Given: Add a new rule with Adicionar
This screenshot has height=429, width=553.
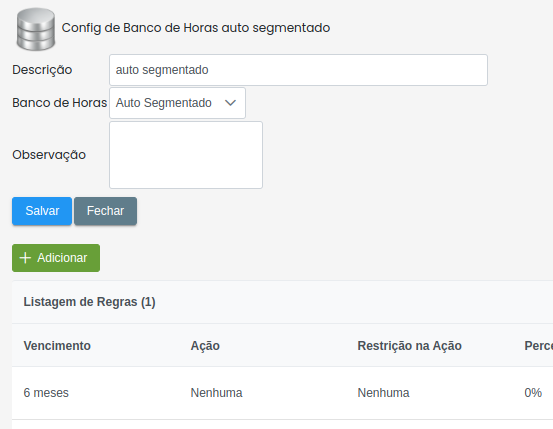Looking at the screenshot, I should point(56,258).
